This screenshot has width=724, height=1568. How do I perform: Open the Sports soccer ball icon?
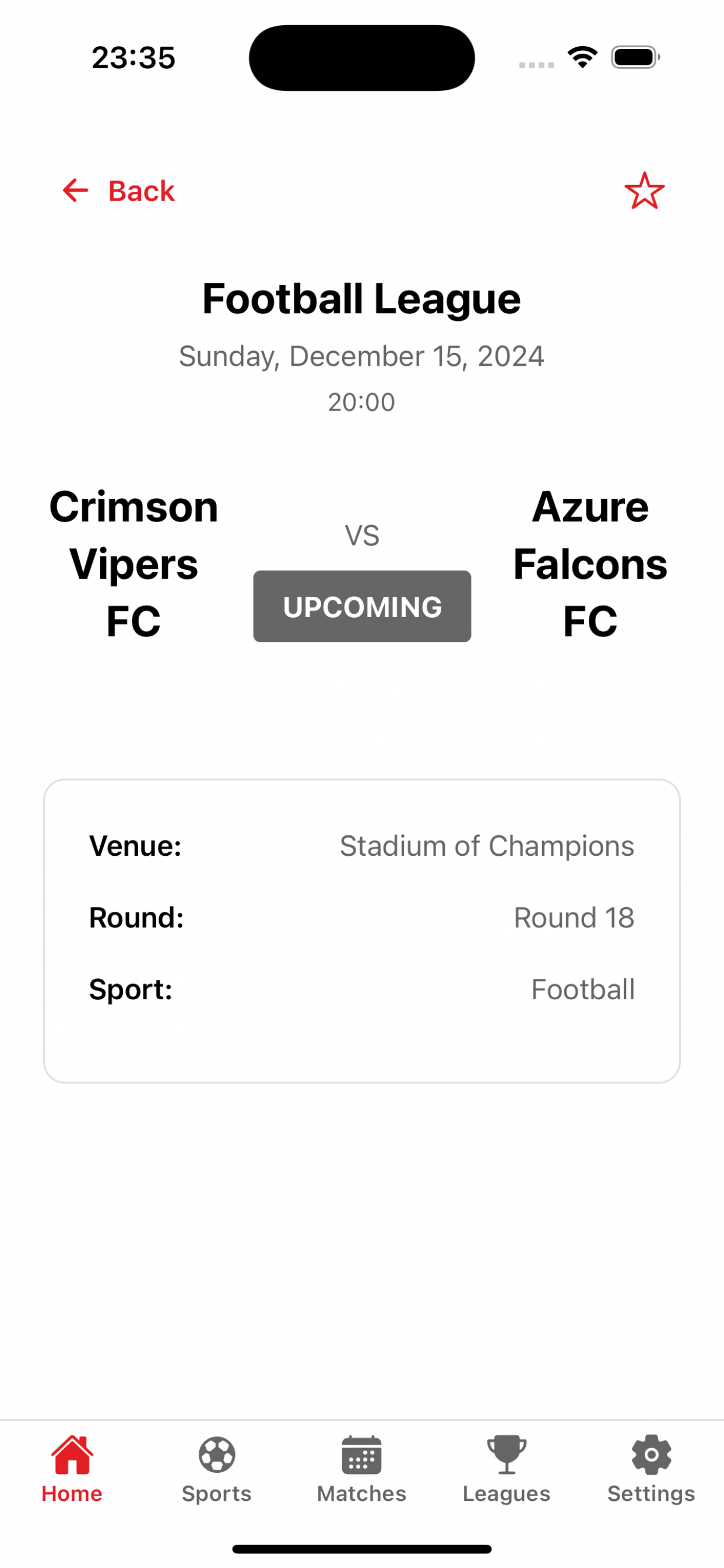[217, 1455]
